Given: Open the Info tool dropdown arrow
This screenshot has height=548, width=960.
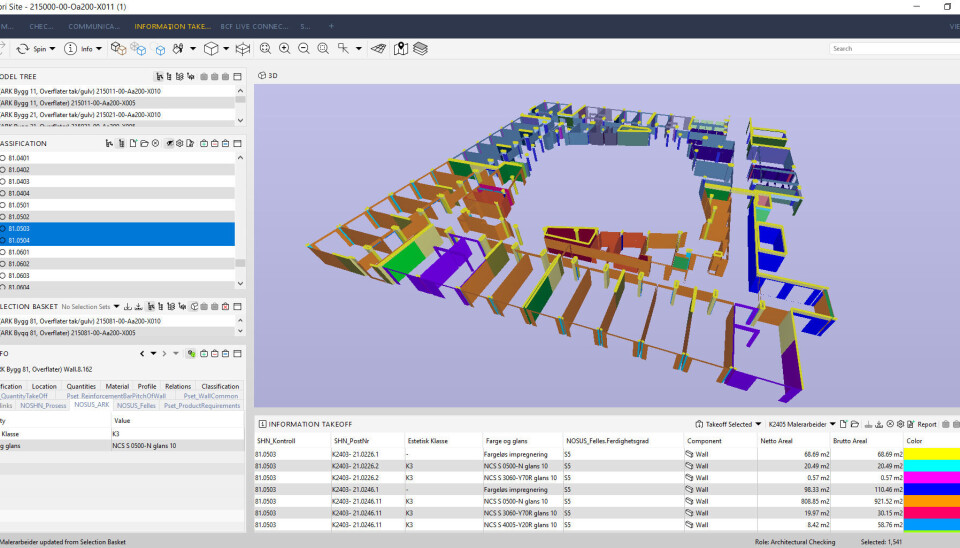Looking at the screenshot, I should [99, 49].
